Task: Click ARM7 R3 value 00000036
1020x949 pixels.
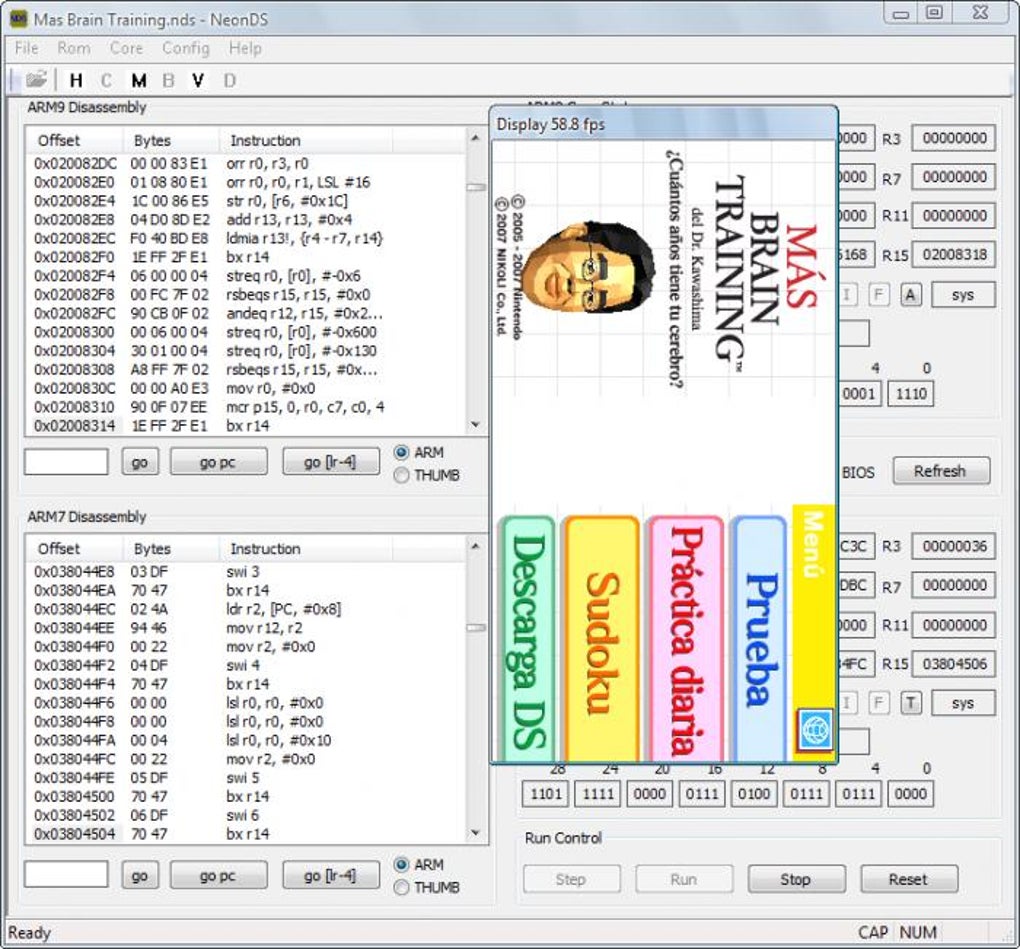Action: pos(954,546)
